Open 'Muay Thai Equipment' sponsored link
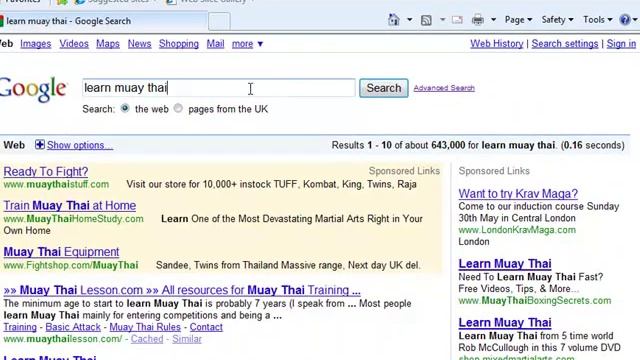Image resolution: width=640 pixels, height=360 pixels. click(x=61, y=252)
